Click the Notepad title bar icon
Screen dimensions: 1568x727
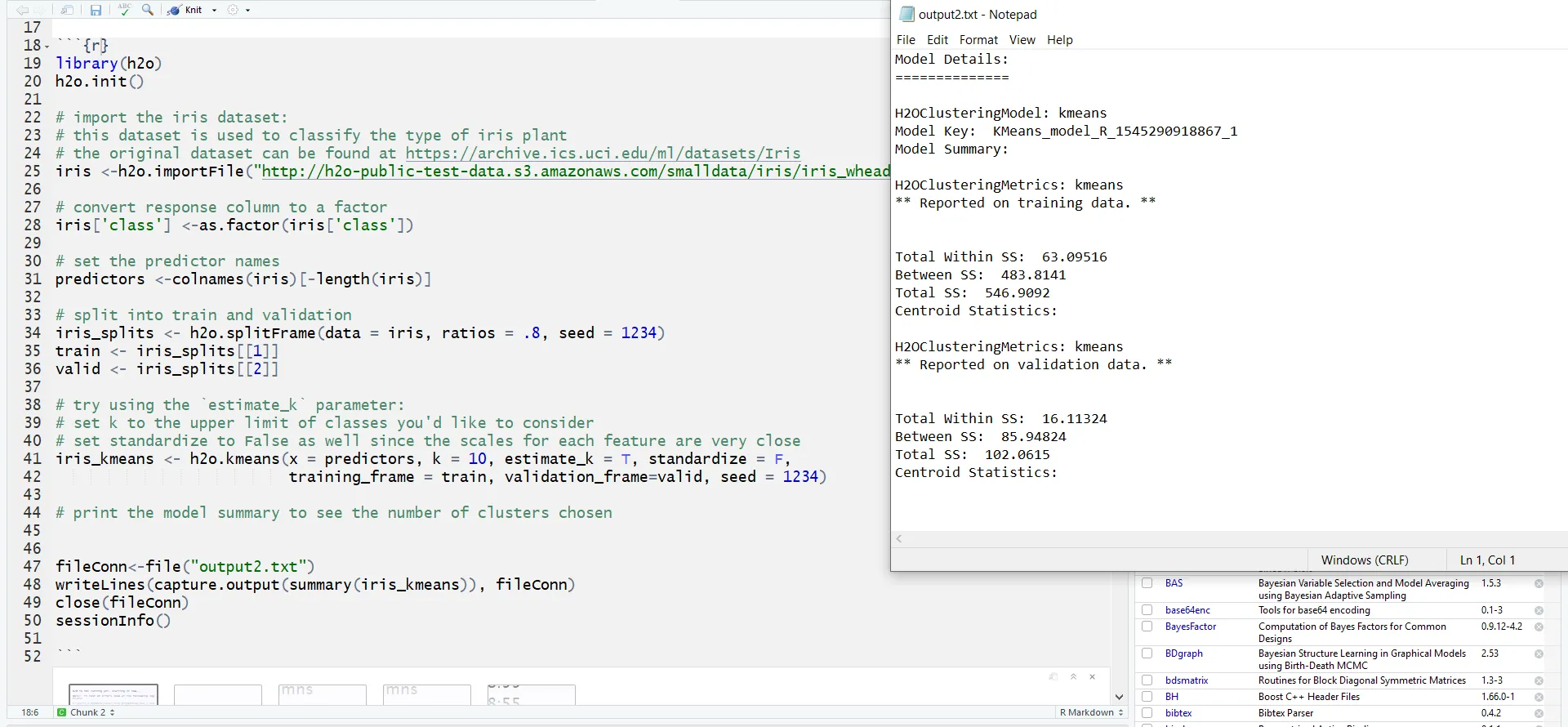click(x=906, y=14)
